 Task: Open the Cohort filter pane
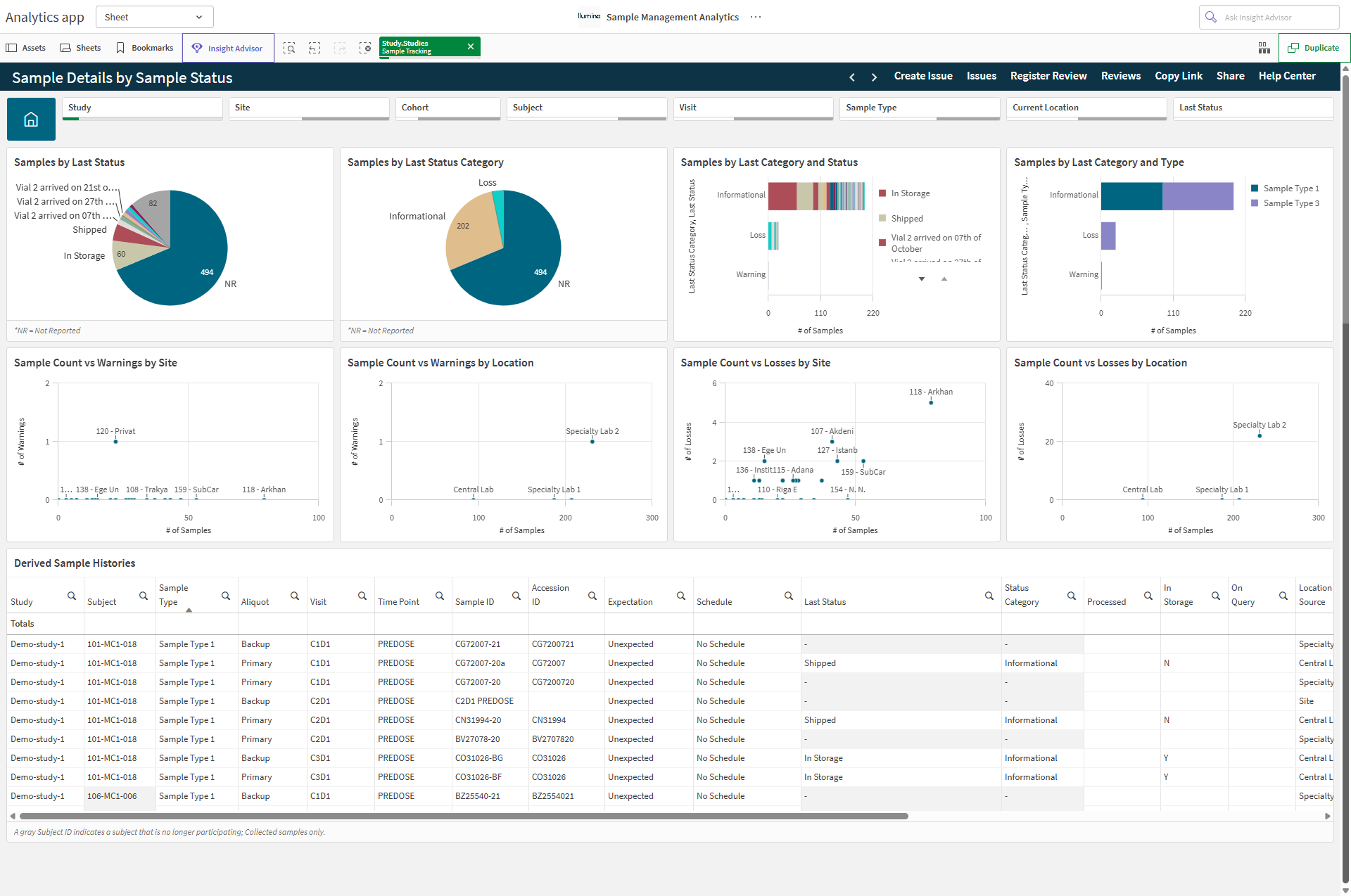pos(448,108)
